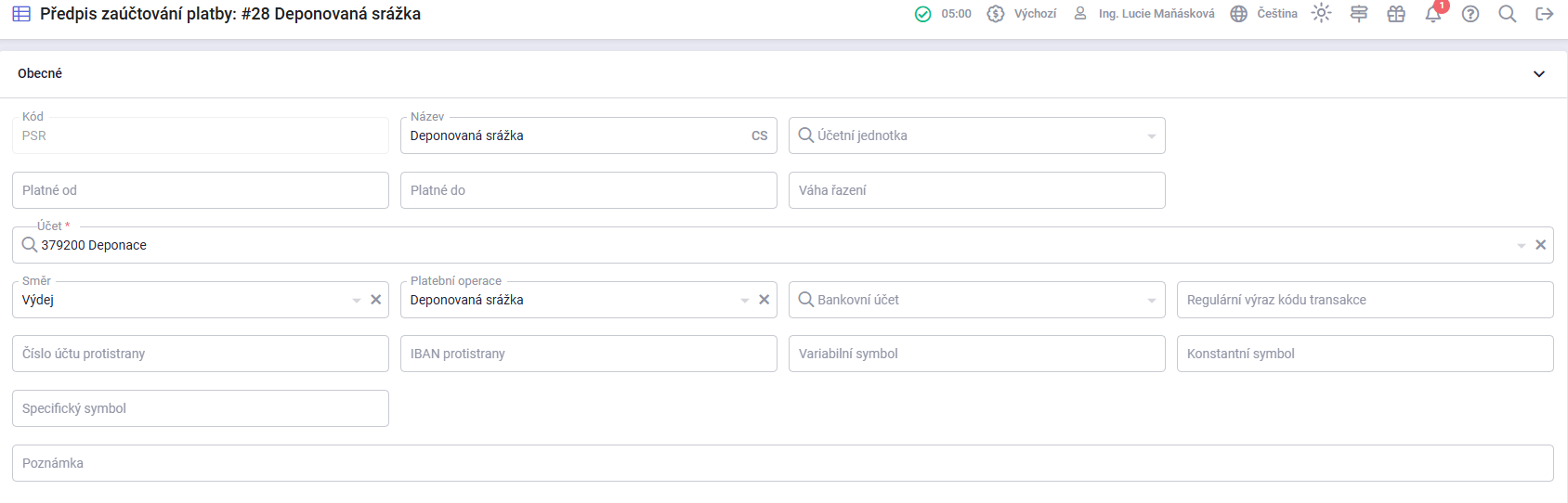1568x503 pixels.
Task: Open the Čeština language menu
Action: coord(1263,14)
